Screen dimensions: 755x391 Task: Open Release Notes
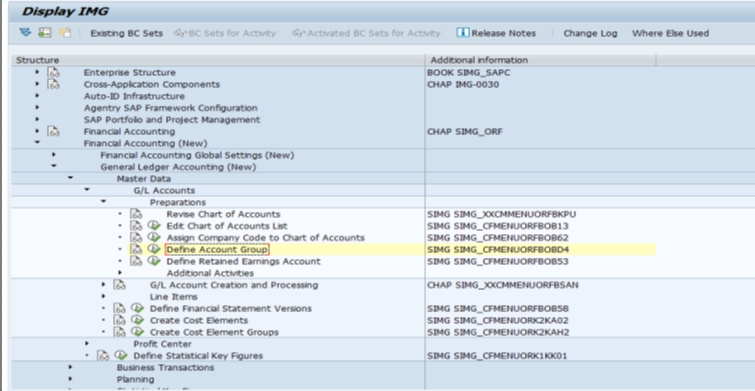[496, 33]
